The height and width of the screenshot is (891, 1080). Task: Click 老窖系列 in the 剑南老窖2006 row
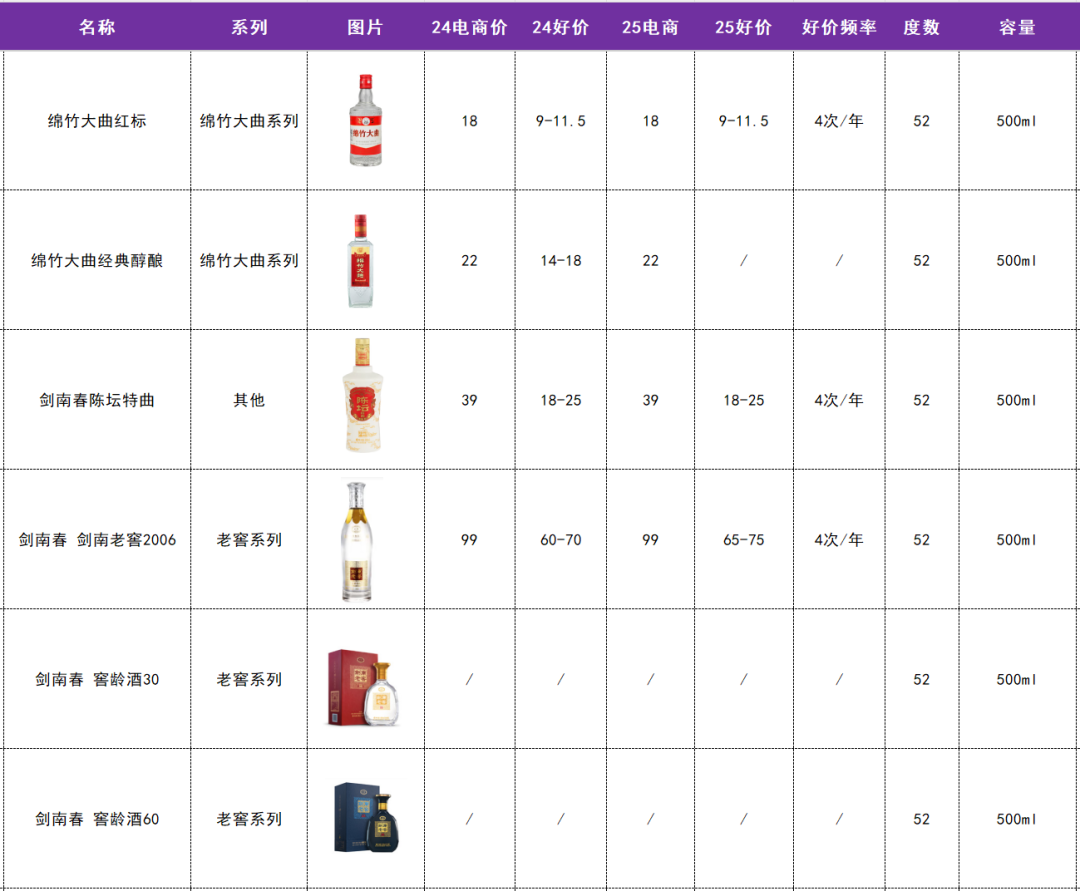tap(249, 540)
